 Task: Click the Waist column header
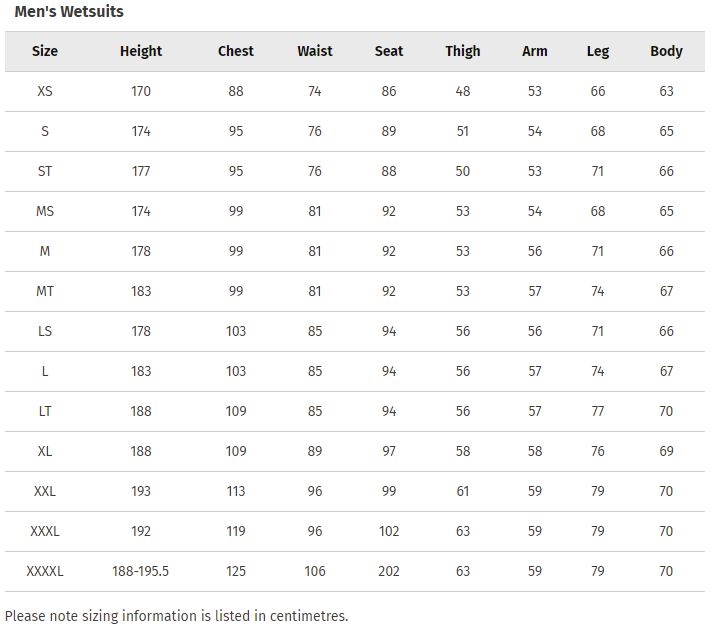pyautogui.click(x=315, y=51)
